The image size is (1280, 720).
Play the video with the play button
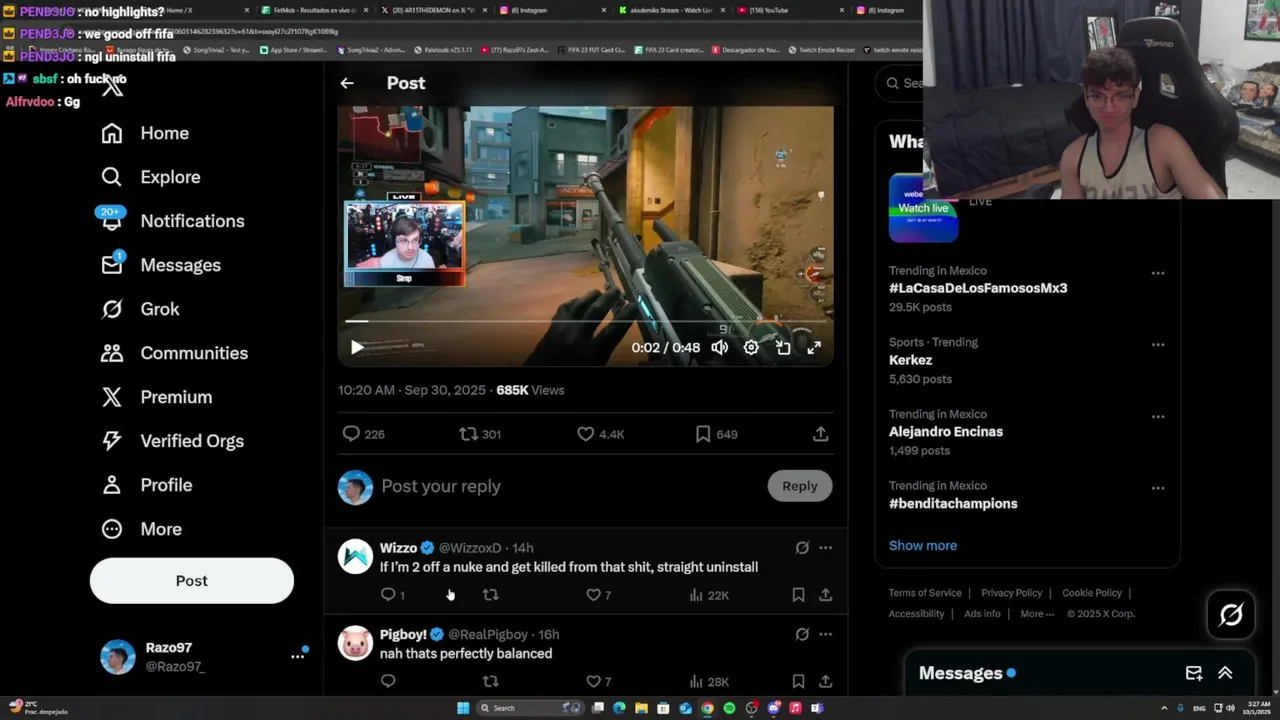[357, 347]
